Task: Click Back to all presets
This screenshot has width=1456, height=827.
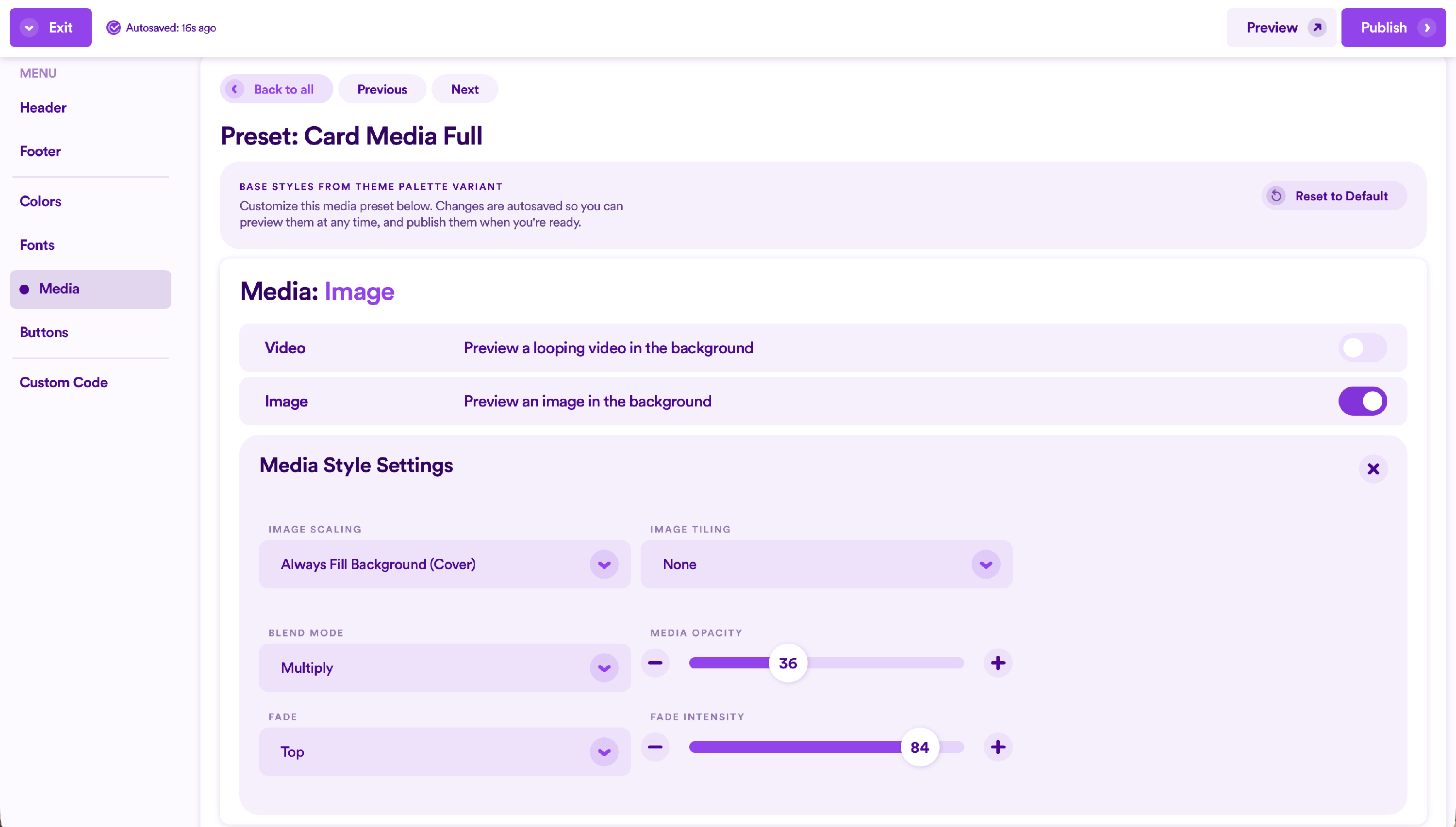Action: coord(276,89)
